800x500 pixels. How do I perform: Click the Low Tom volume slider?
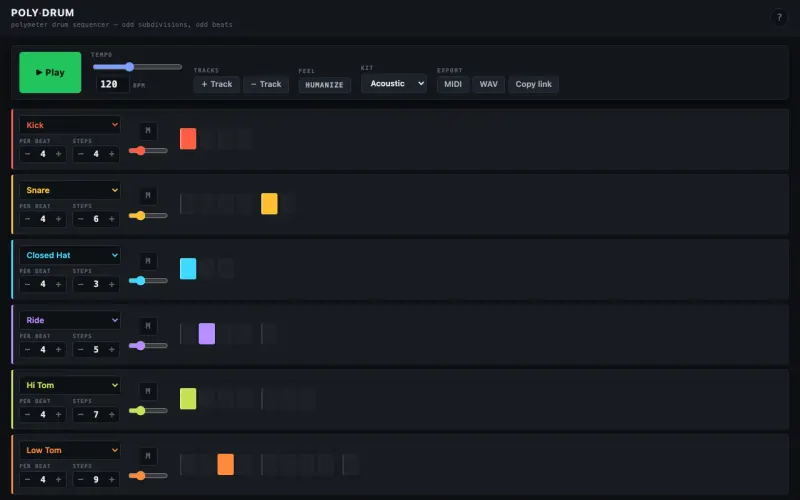point(148,476)
